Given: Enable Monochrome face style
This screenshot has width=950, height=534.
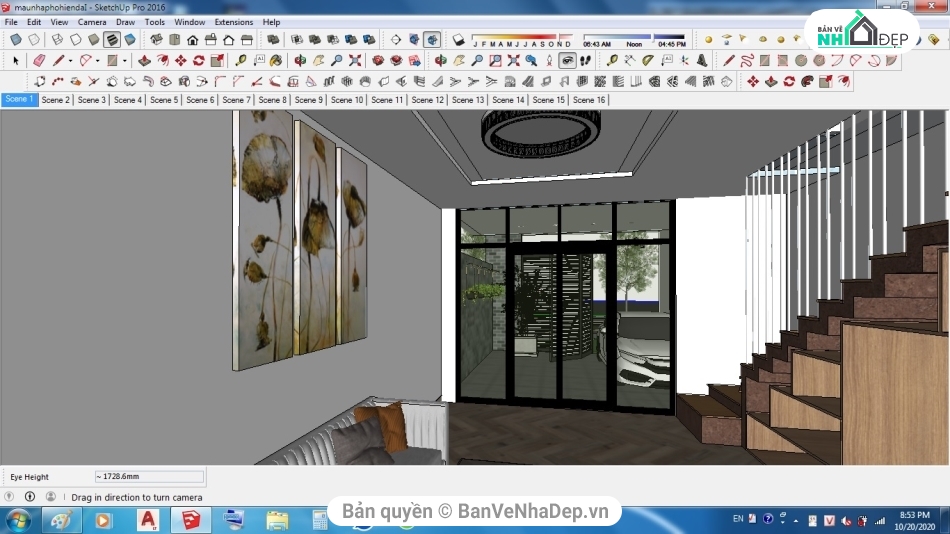Looking at the screenshot, I should pos(130,40).
